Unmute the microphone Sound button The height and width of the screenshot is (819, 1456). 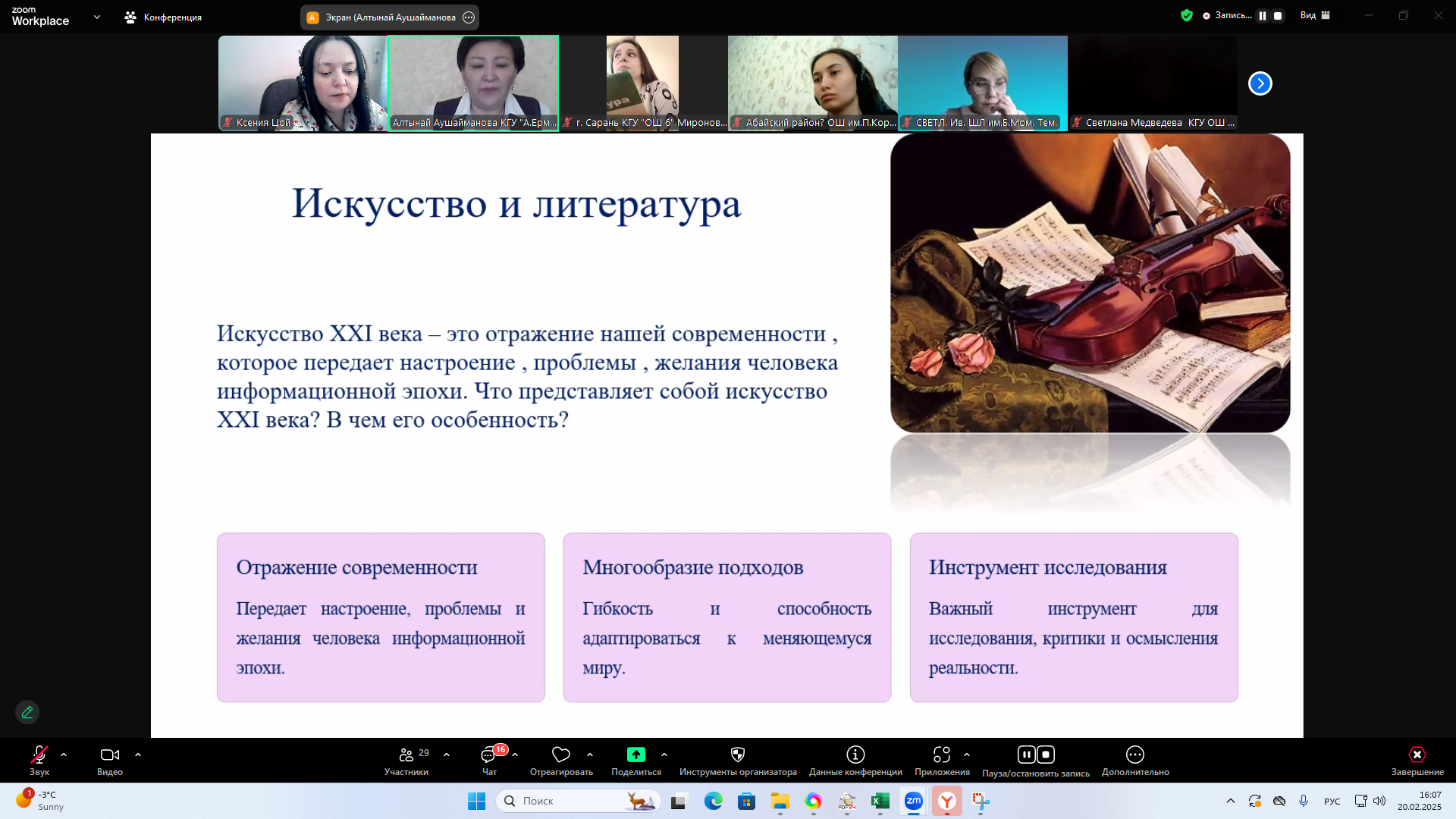coord(39,755)
